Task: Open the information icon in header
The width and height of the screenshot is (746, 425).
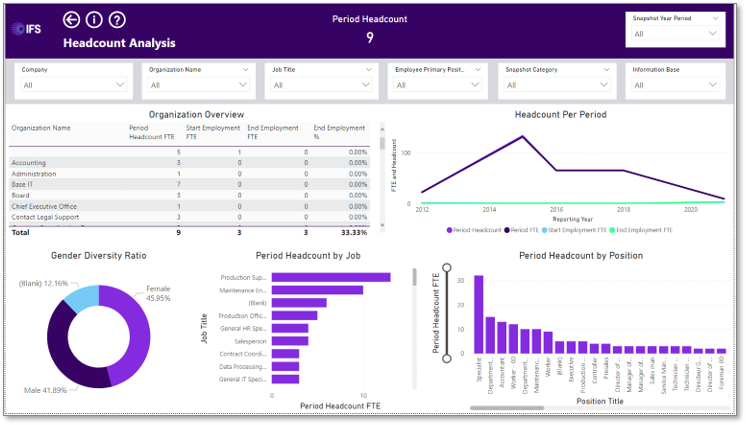Action: point(94,20)
